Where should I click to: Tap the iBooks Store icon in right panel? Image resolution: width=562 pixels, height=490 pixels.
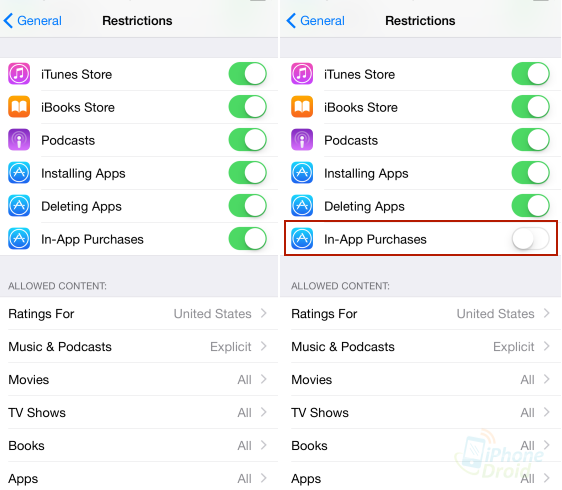[x=302, y=107]
